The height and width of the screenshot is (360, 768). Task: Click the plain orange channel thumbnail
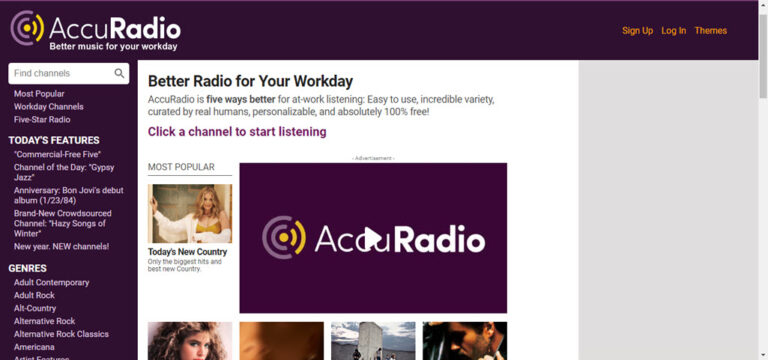point(282,341)
